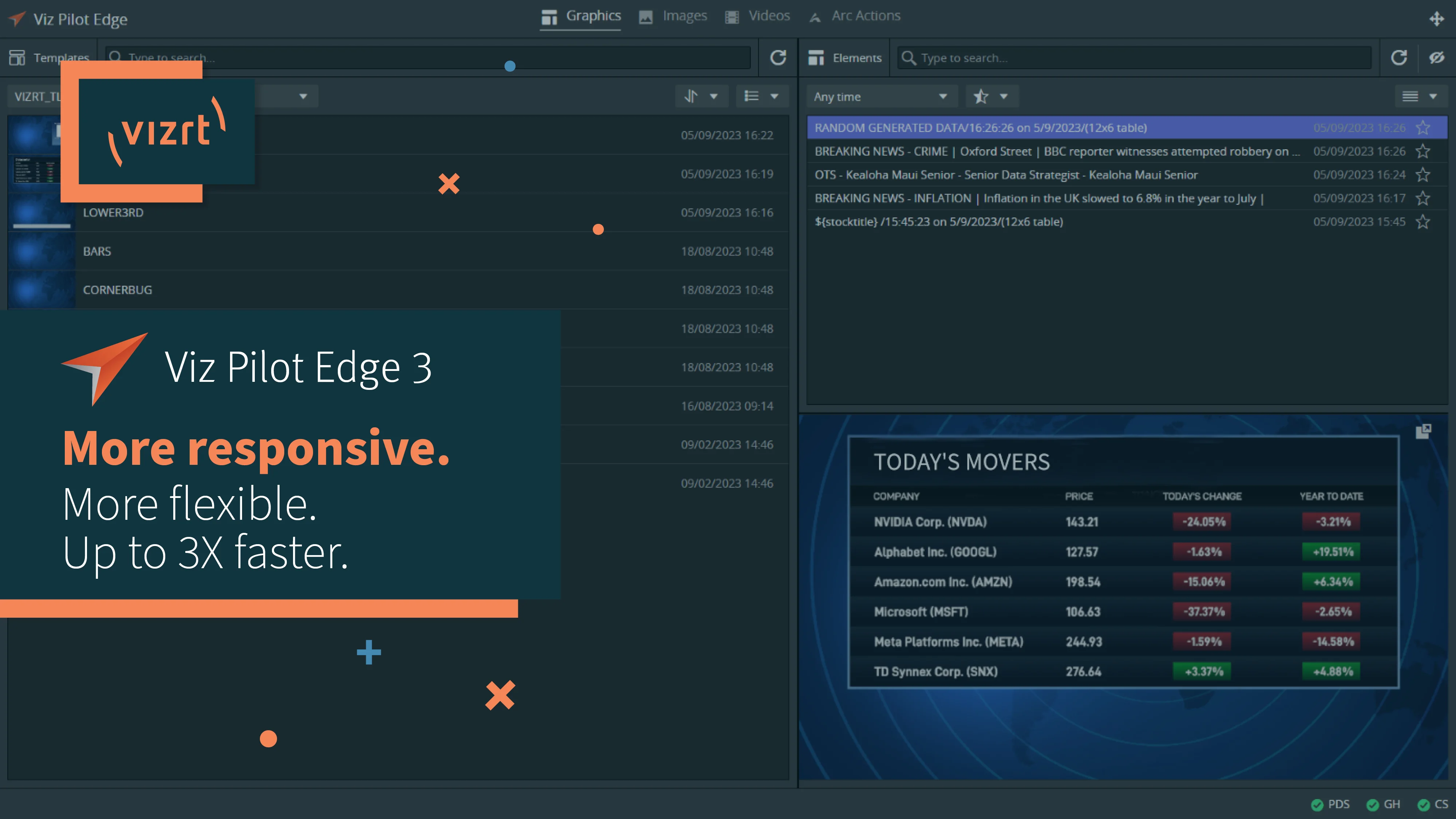The image size is (1456, 819).
Task: Refresh the elements list
Action: (1399, 58)
